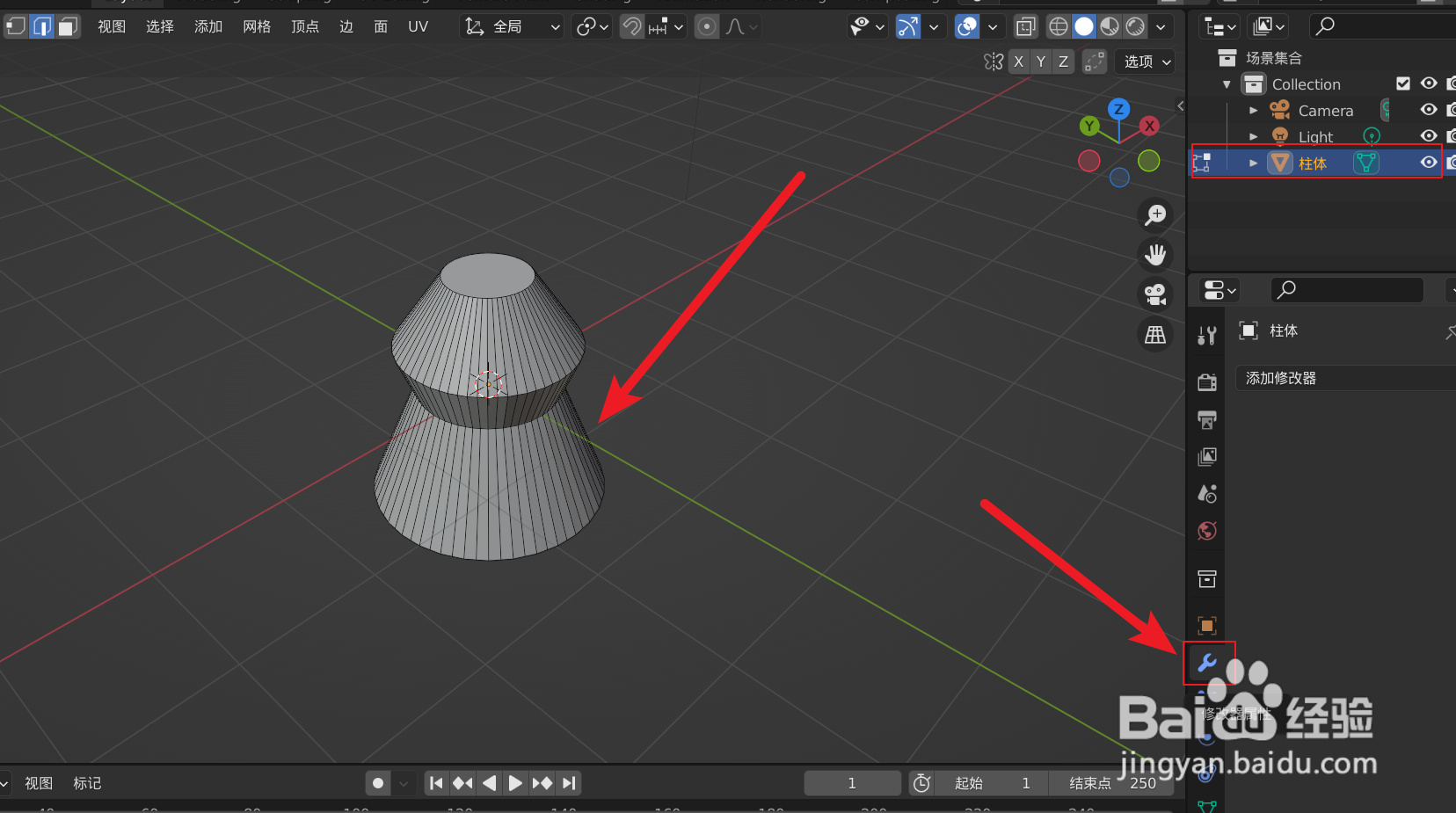This screenshot has height=813, width=1456.
Task: Toggle X-ray mode
Action: [1025, 26]
